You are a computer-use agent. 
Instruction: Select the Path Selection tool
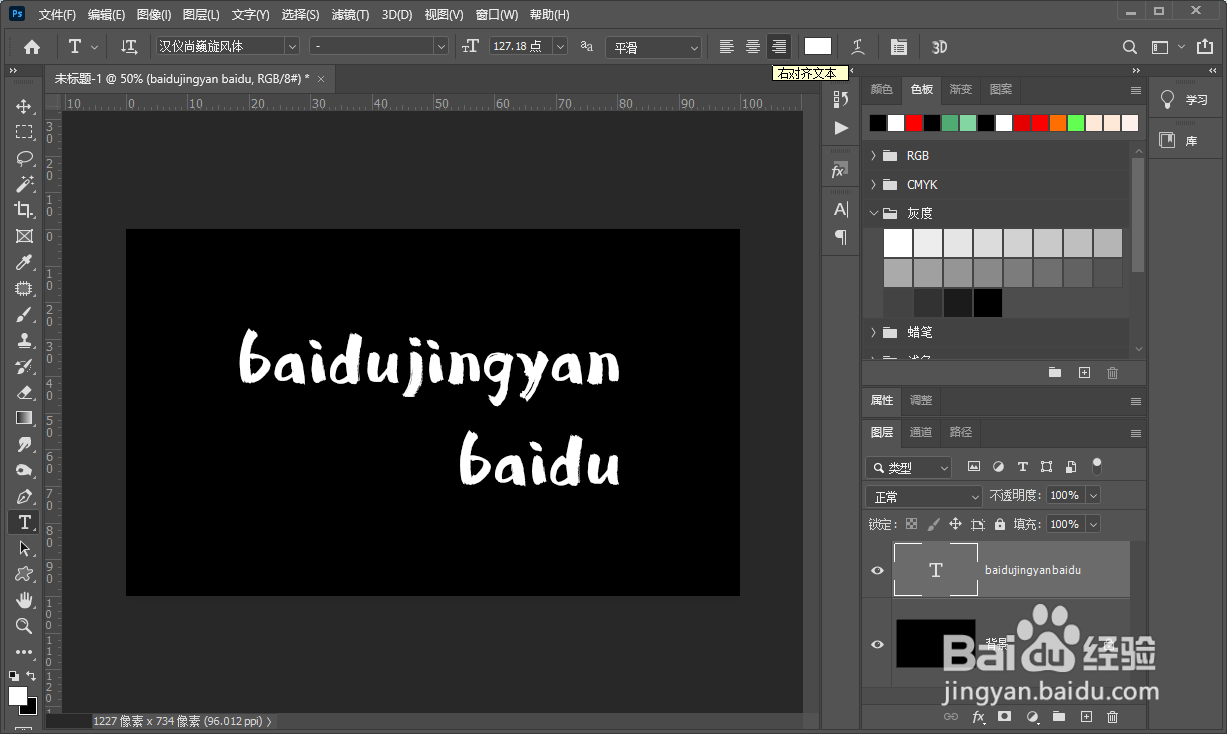[24, 548]
